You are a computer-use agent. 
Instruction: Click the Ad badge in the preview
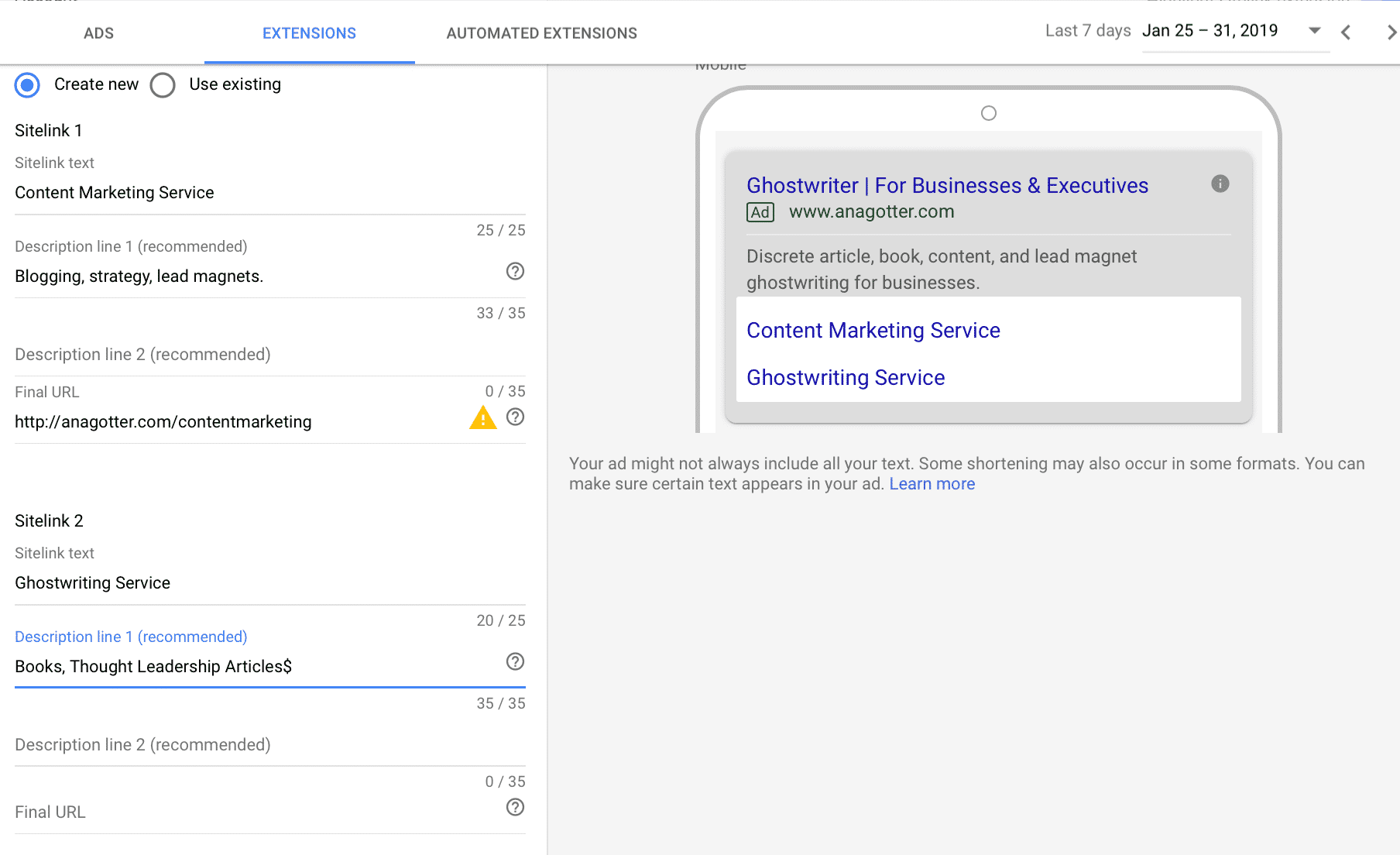point(760,212)
